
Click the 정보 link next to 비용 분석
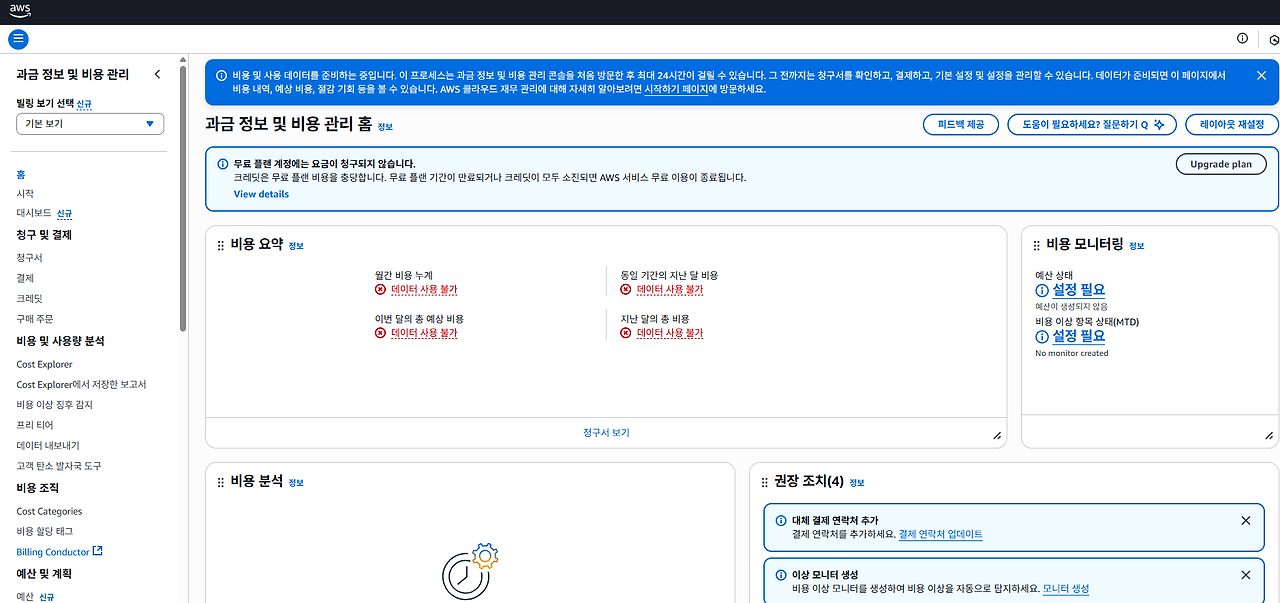click(296, 483)
